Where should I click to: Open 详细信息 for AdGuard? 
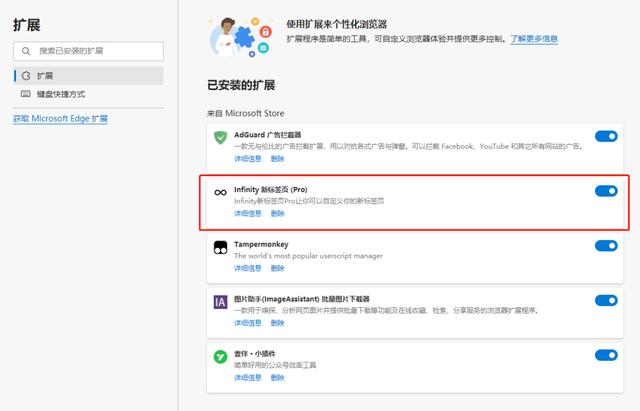tap(247, 158)
